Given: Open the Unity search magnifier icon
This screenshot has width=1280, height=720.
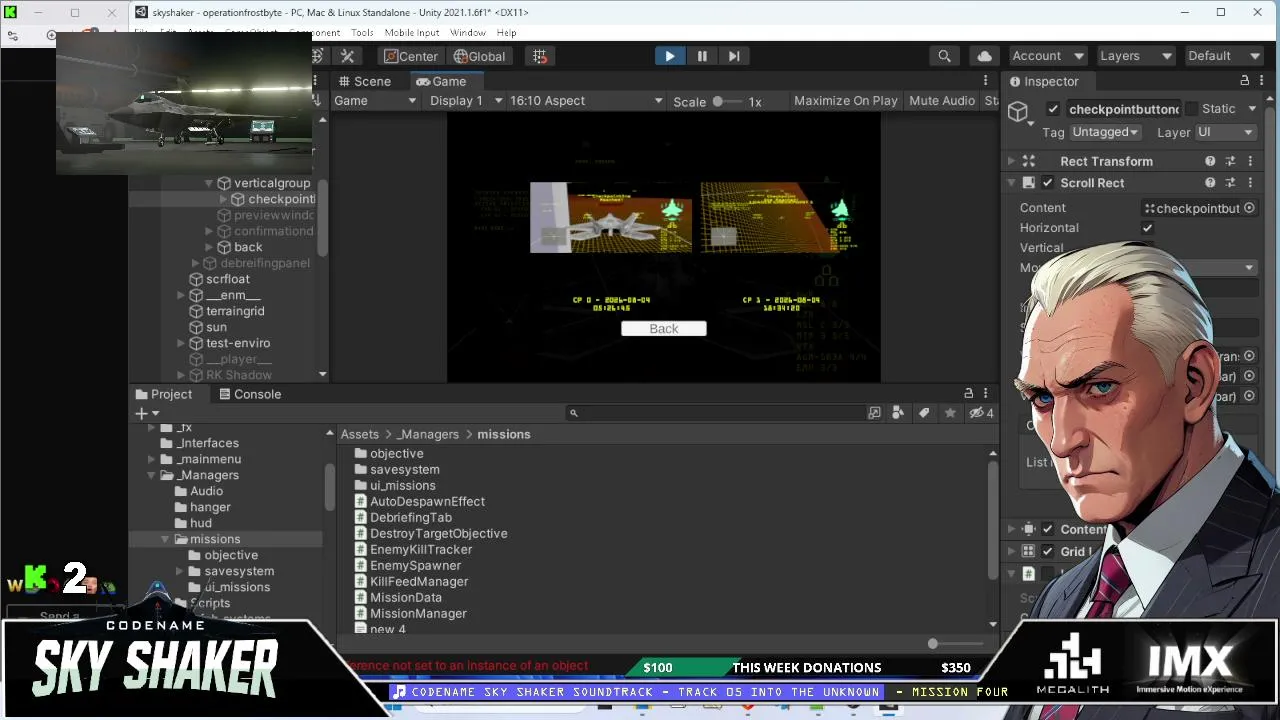Looking at the screenshot, I should (x=944, y=56).
